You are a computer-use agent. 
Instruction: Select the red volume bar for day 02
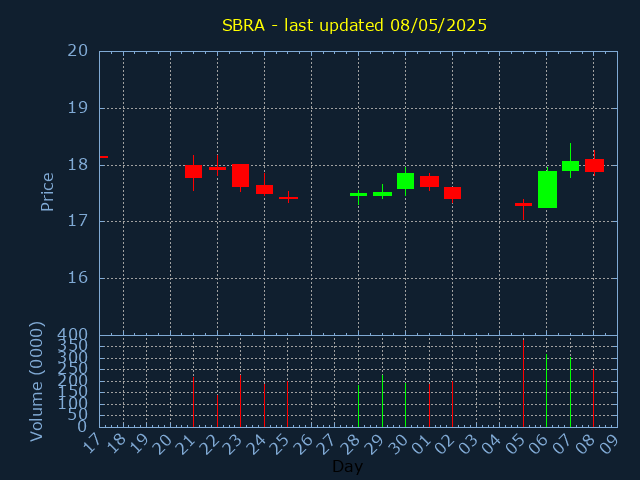[452, 404]
